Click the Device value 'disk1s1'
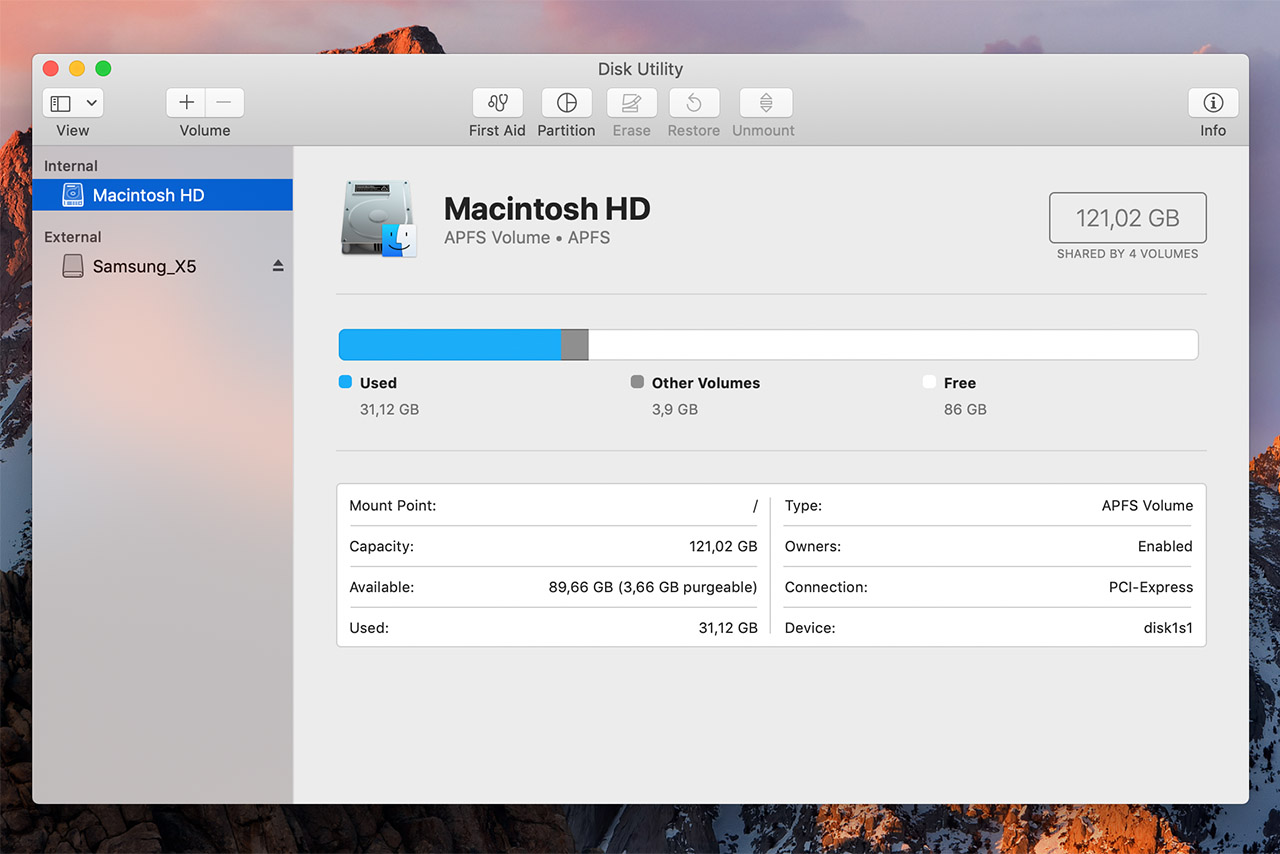 pyautogui.click(x=1168, y=628)
